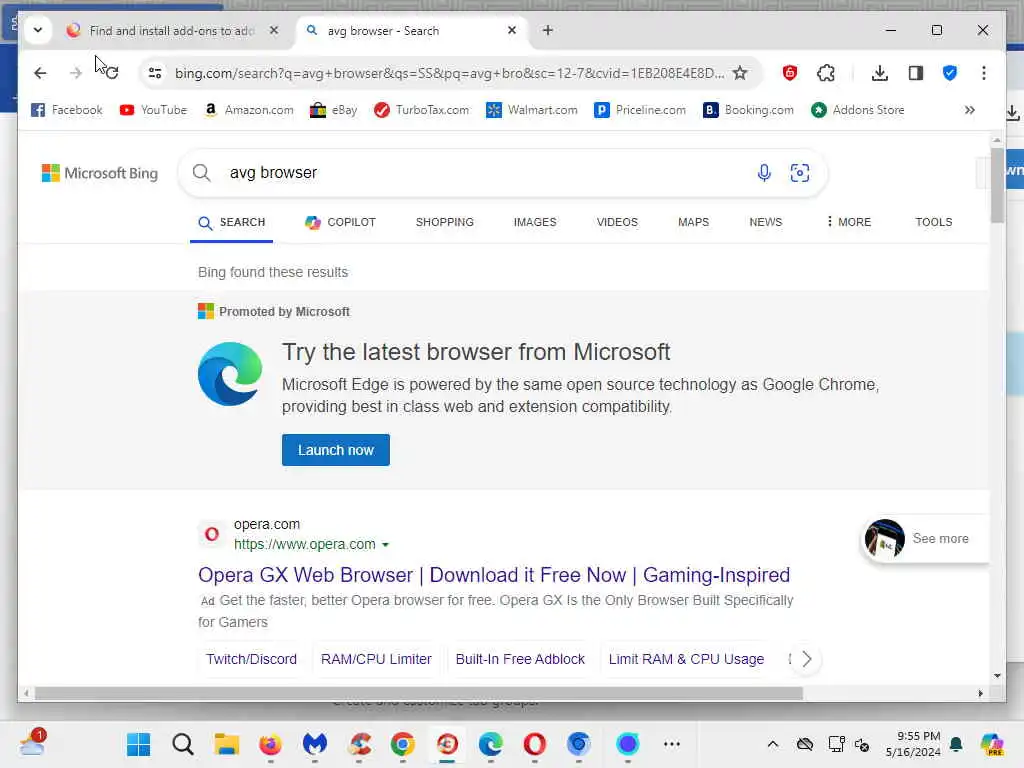1024x768 pixels.
Task: Open the YouTube bookmark
Action: [x=153, y=110]
